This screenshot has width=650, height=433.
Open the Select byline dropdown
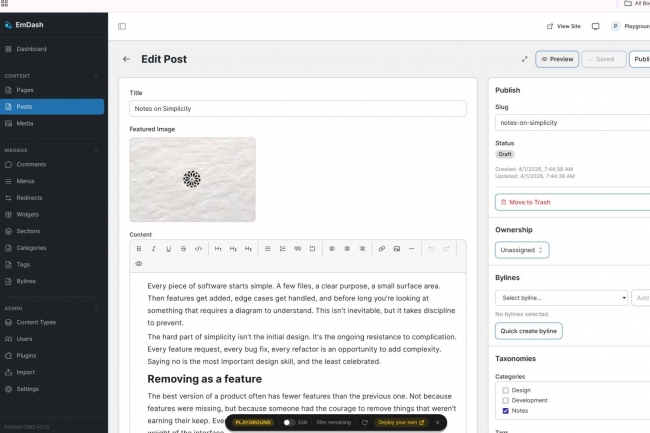click(x=561, y=297)
